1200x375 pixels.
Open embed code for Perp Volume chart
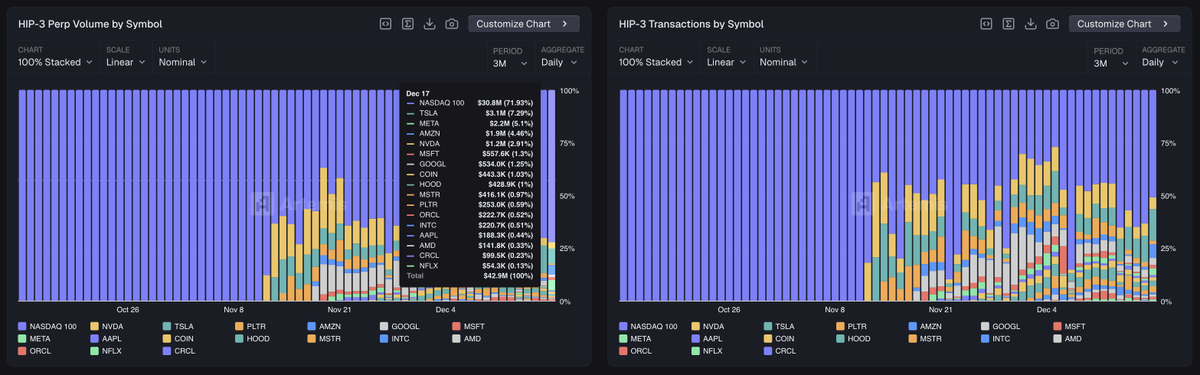tap(384, 23)
